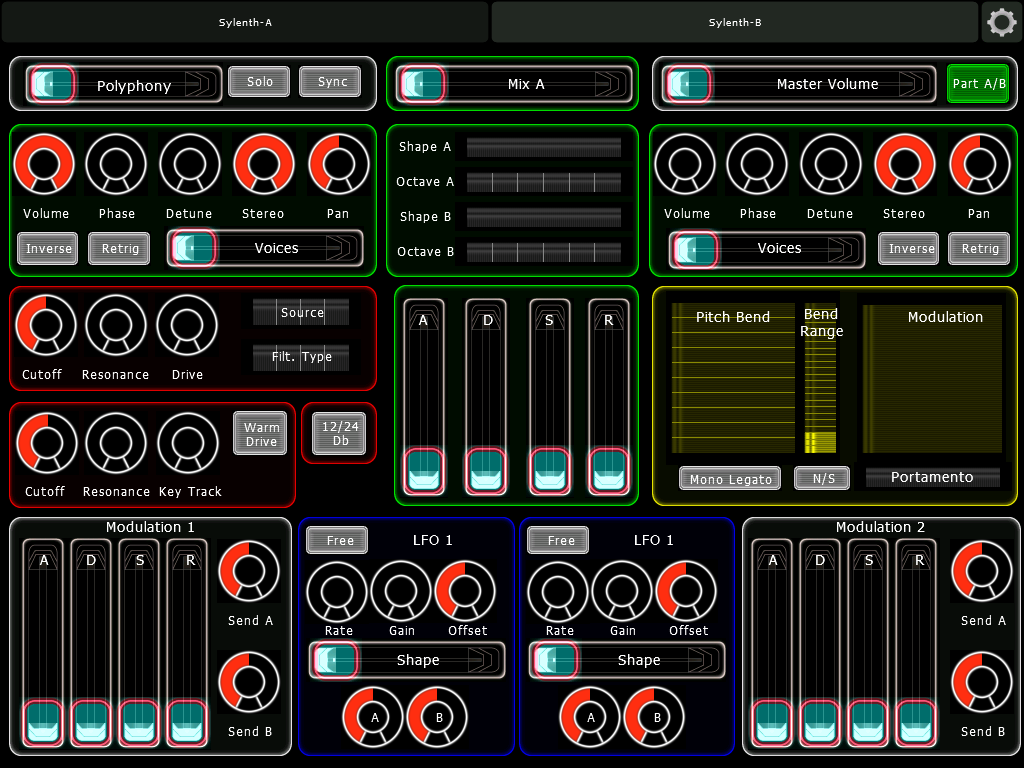
Task: Click the Key Track knob
Action: click(x=188, y=443)
